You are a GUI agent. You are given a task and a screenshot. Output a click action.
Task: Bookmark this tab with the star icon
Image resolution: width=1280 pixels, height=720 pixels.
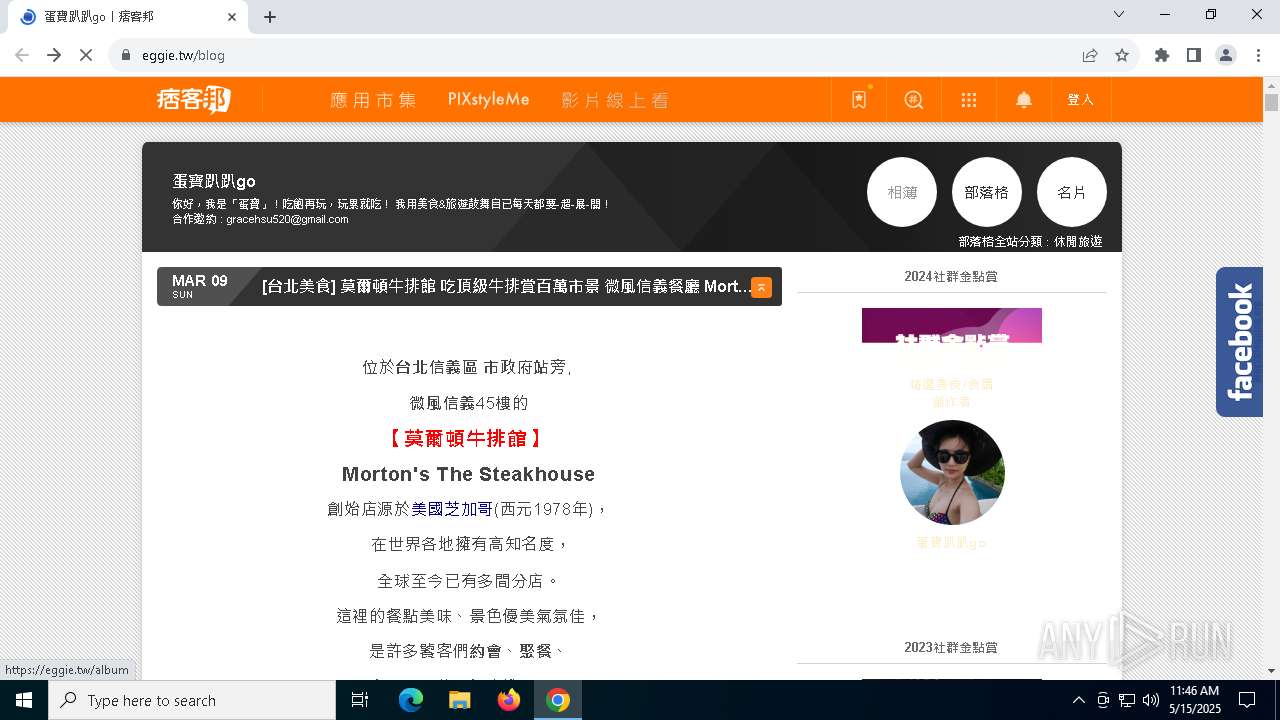click(x=1122, y=55)
